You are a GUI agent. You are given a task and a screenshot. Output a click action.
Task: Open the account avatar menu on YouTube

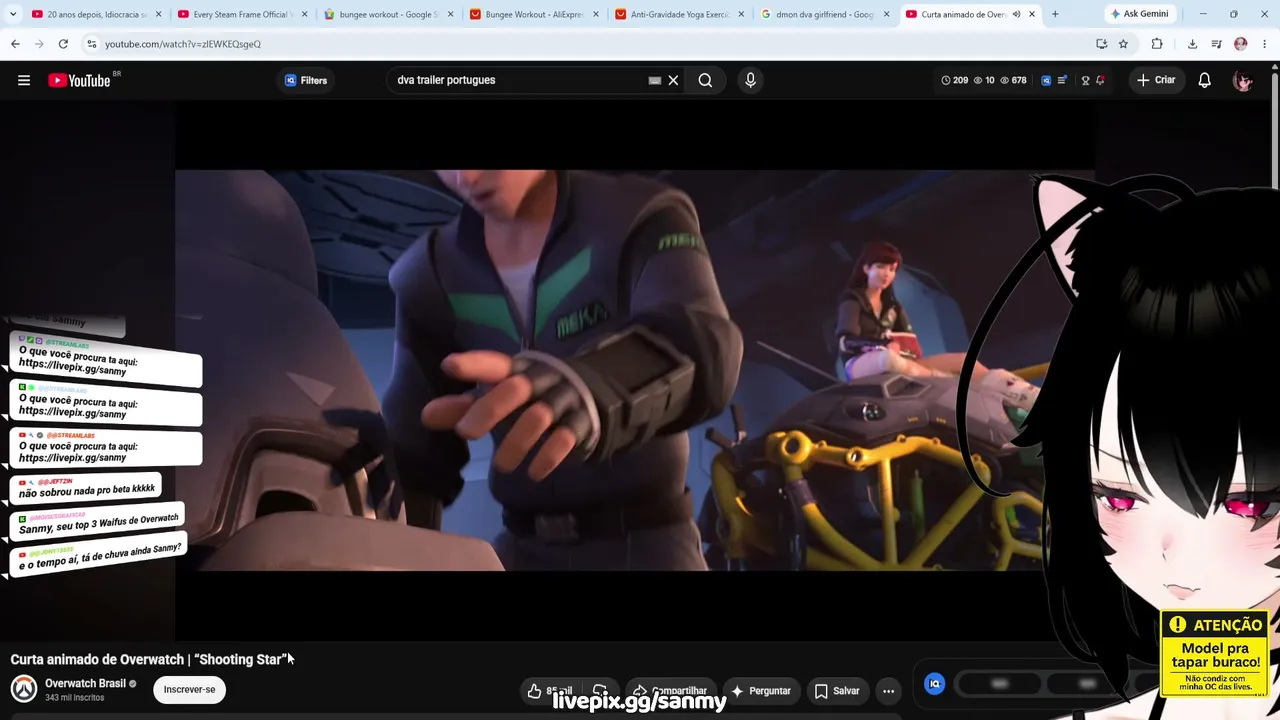point(1242,80)
